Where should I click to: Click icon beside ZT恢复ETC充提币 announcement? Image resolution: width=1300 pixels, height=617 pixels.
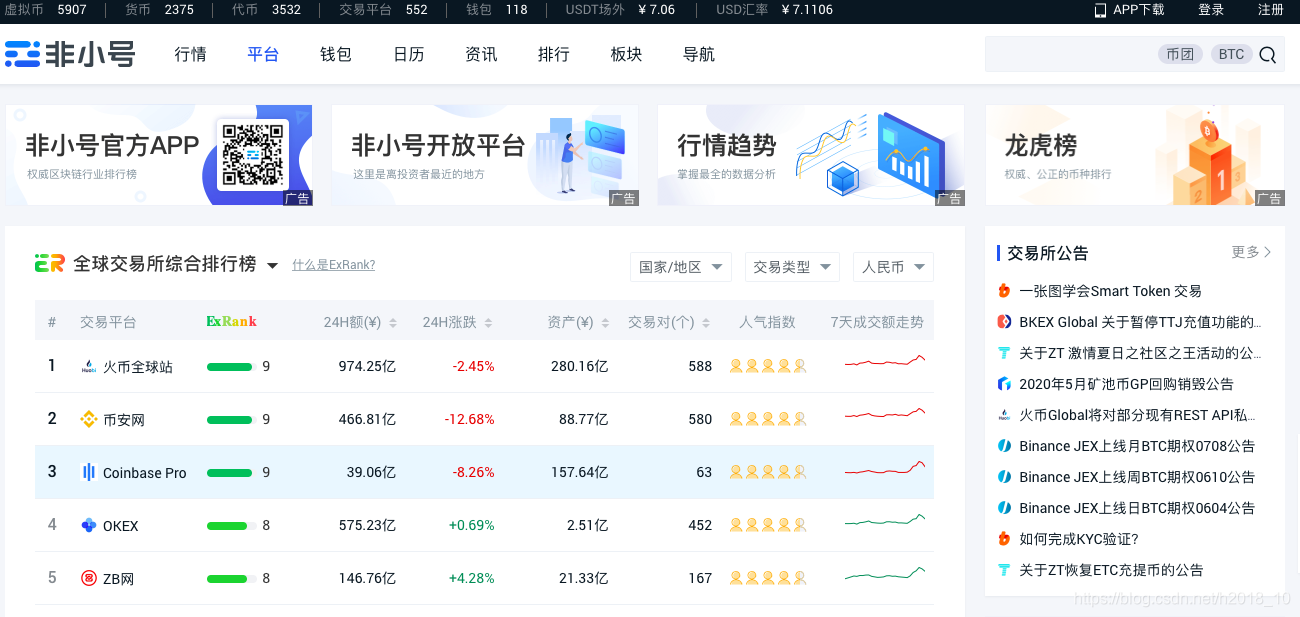1005,570
